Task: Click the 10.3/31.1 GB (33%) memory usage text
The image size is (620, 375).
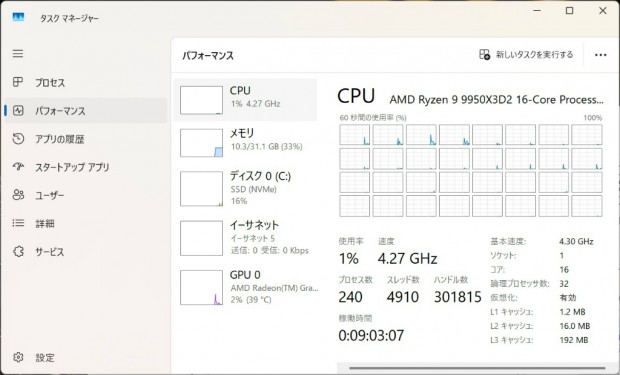Action: click(267, 146)
